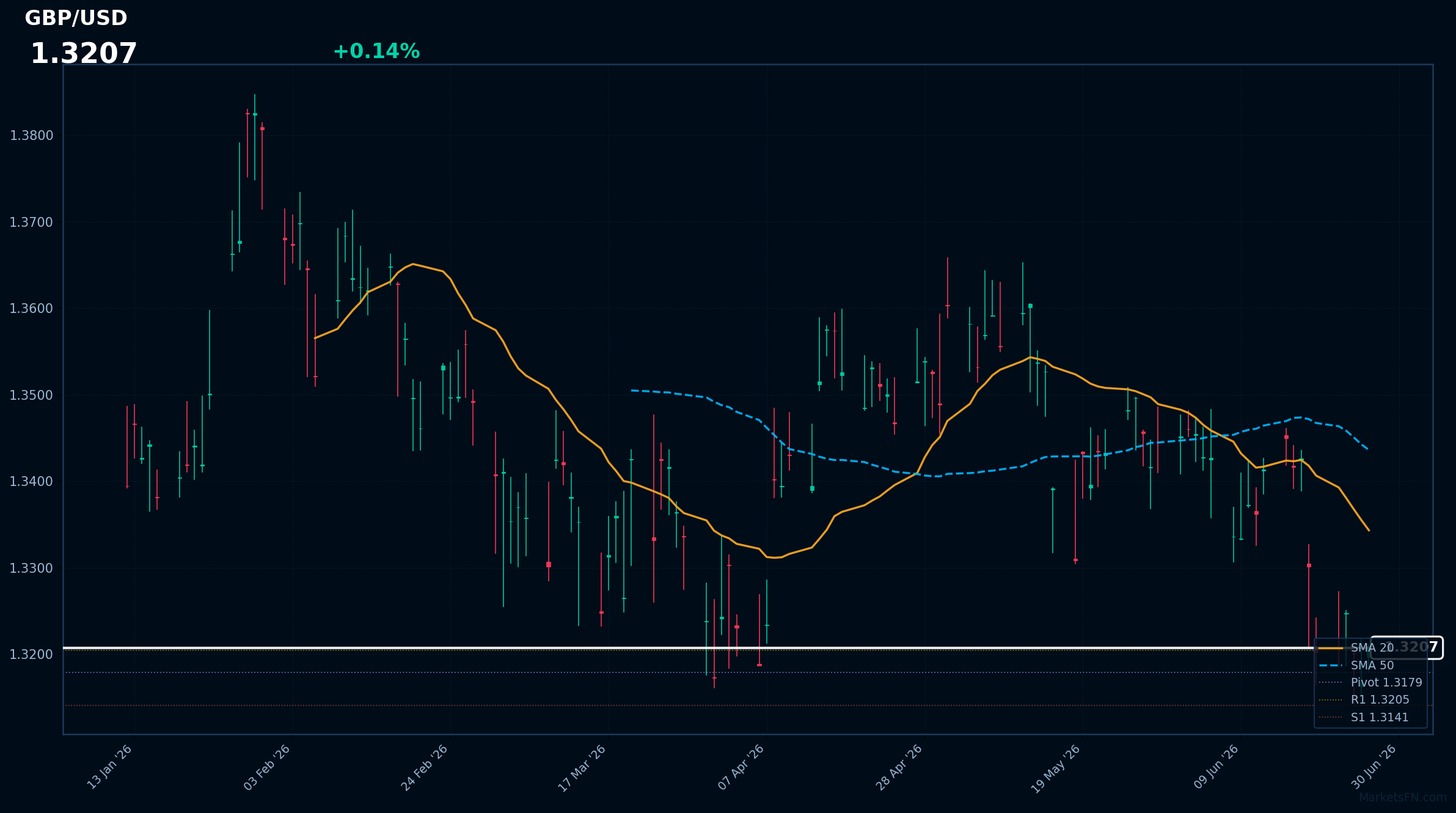Click the R1 1.3205 legend entry
1456x813 pixels.
(x=1364, y=700)
